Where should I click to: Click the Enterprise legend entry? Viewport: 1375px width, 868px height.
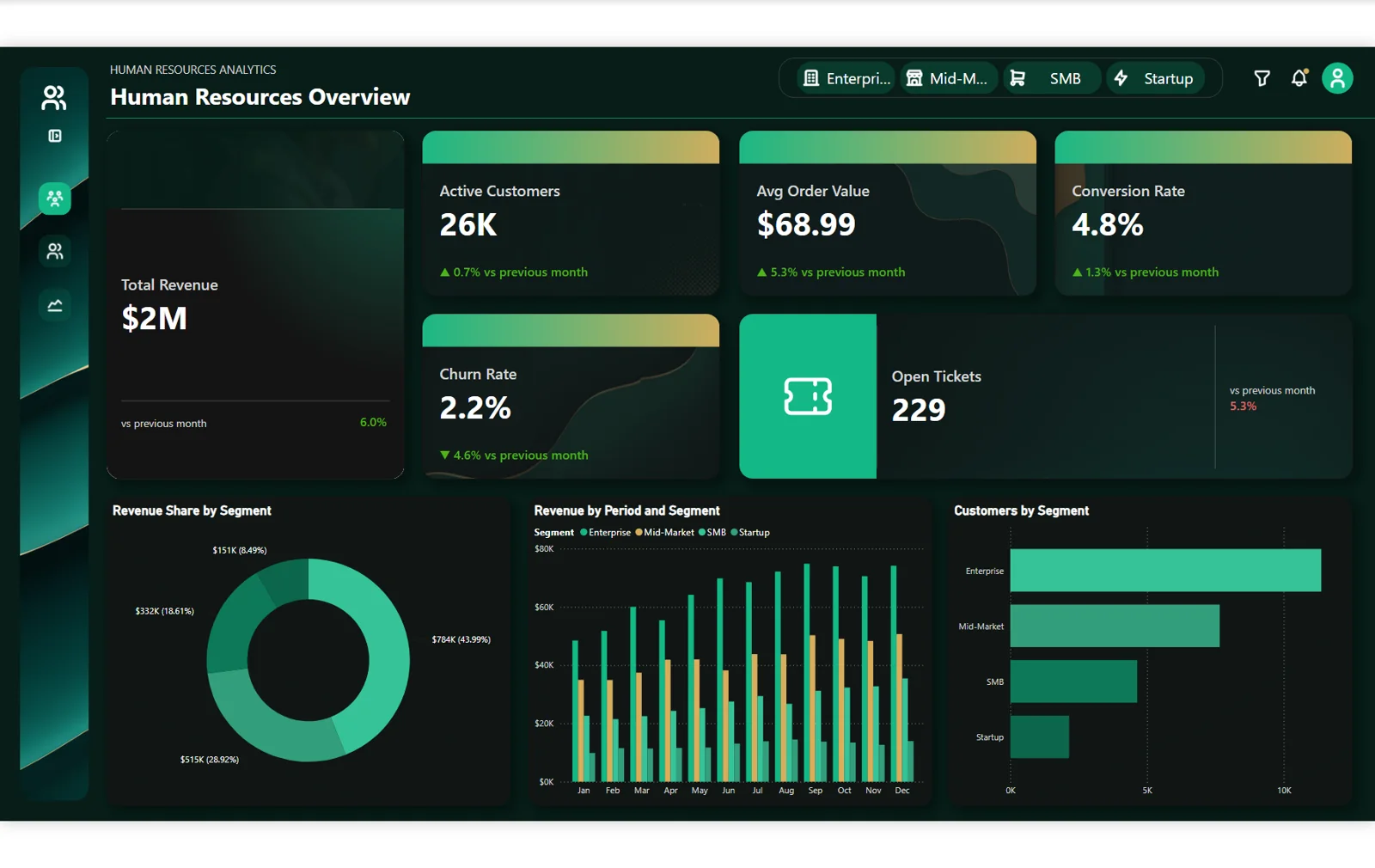pos(606,533)
